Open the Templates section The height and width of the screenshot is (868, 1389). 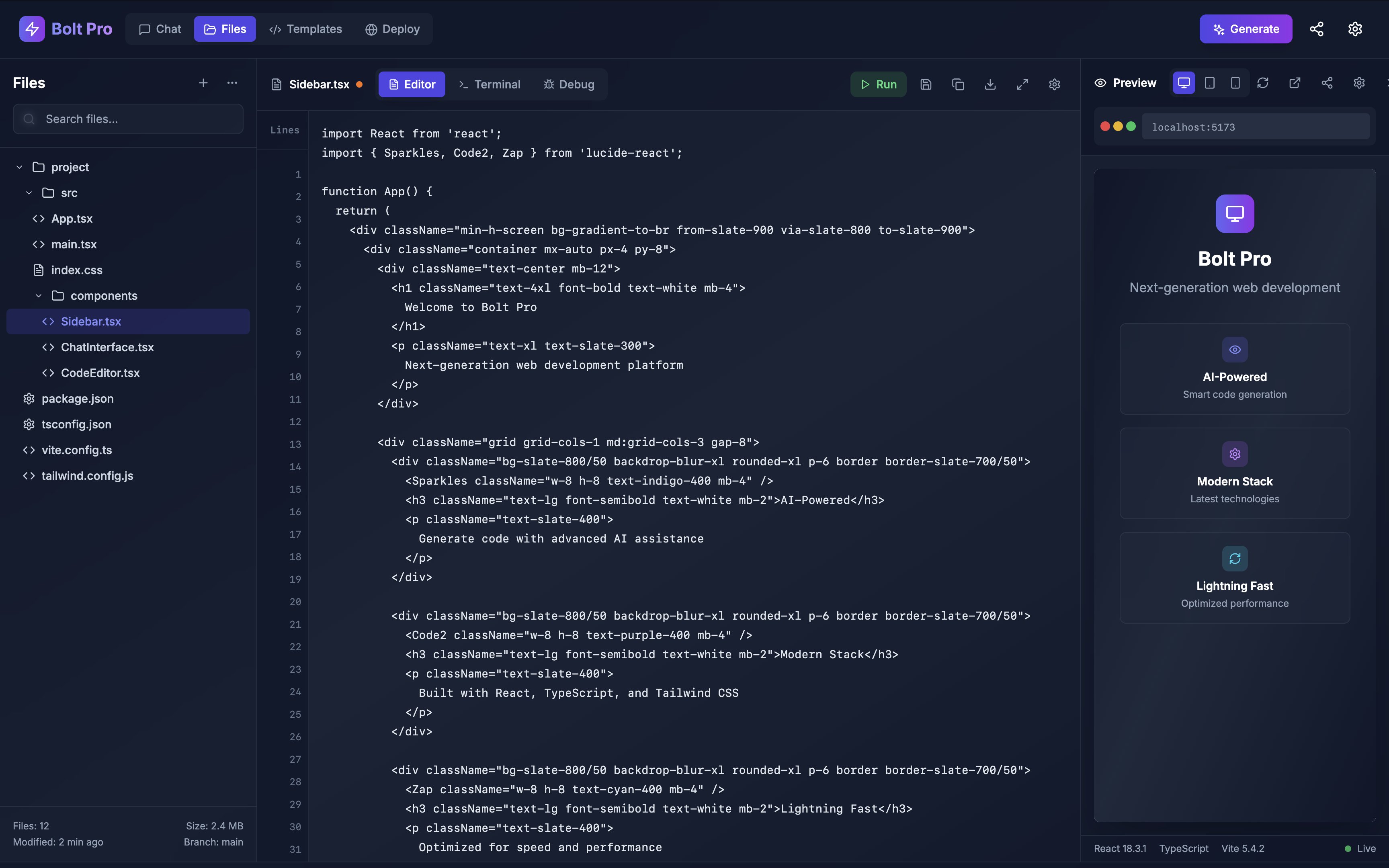tap(305, 29)
